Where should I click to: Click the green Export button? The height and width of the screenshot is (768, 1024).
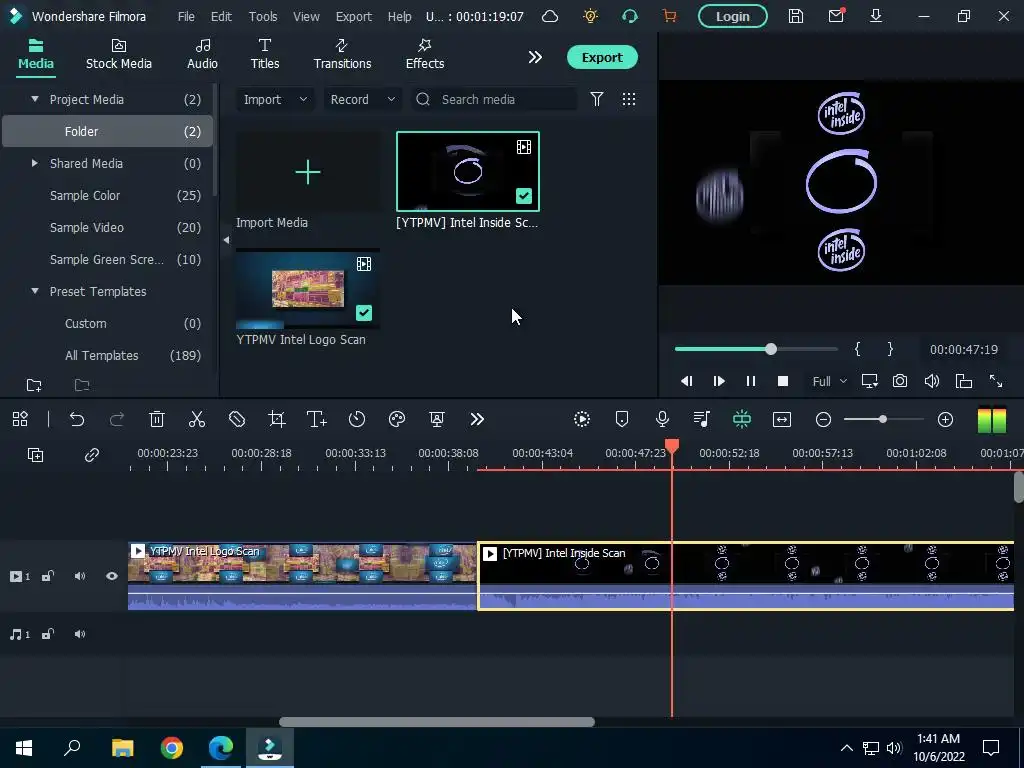[x=602, y=57]
